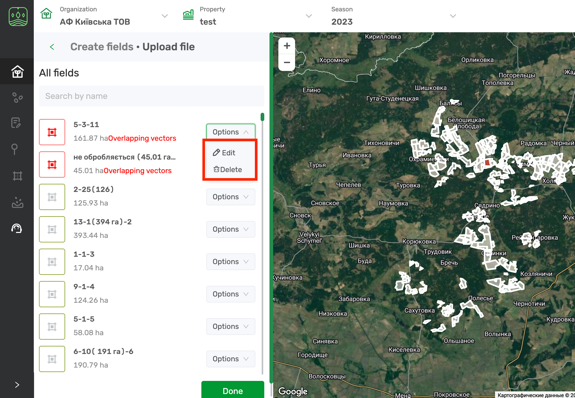The image size is (575, 398).
Task: Select the field icon for 9-1-4
Action: [52, 294]
